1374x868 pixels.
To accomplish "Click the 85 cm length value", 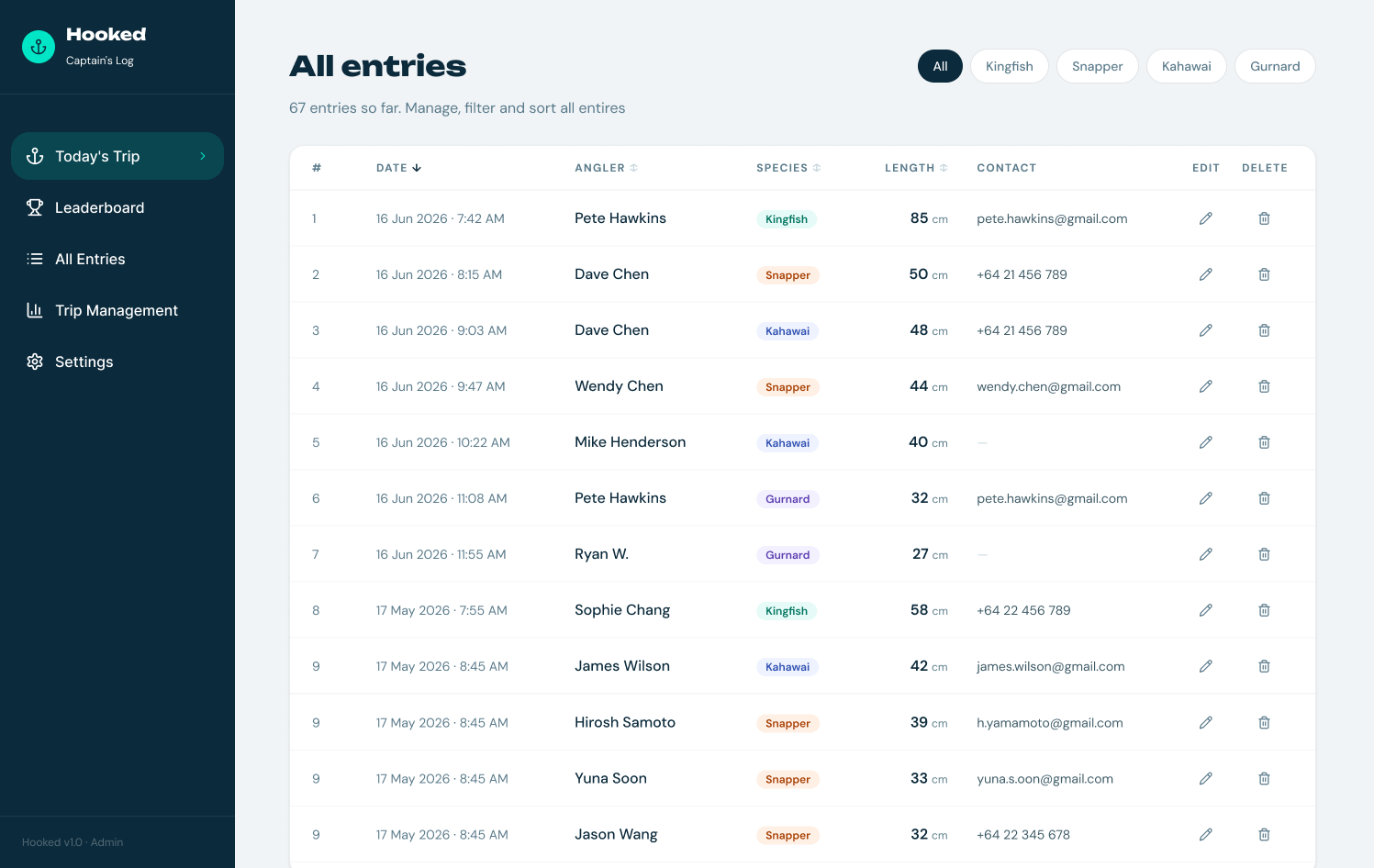I will pos(929,218).
